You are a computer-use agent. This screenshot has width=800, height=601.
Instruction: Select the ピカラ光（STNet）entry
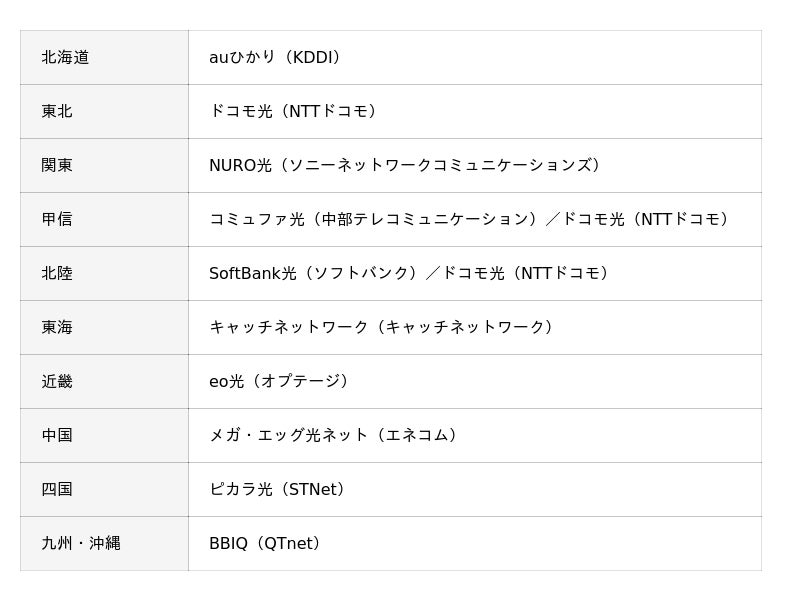pyautogui.click(x=277, y=490)
